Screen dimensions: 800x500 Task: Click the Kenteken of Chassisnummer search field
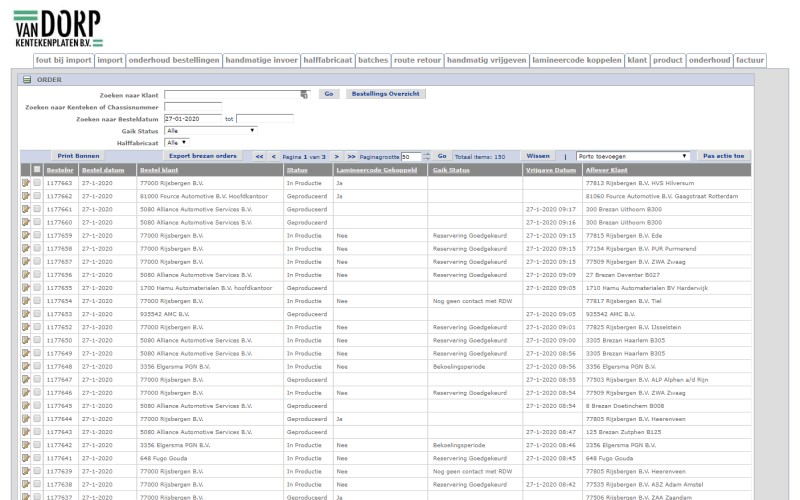tap(193, 107)
